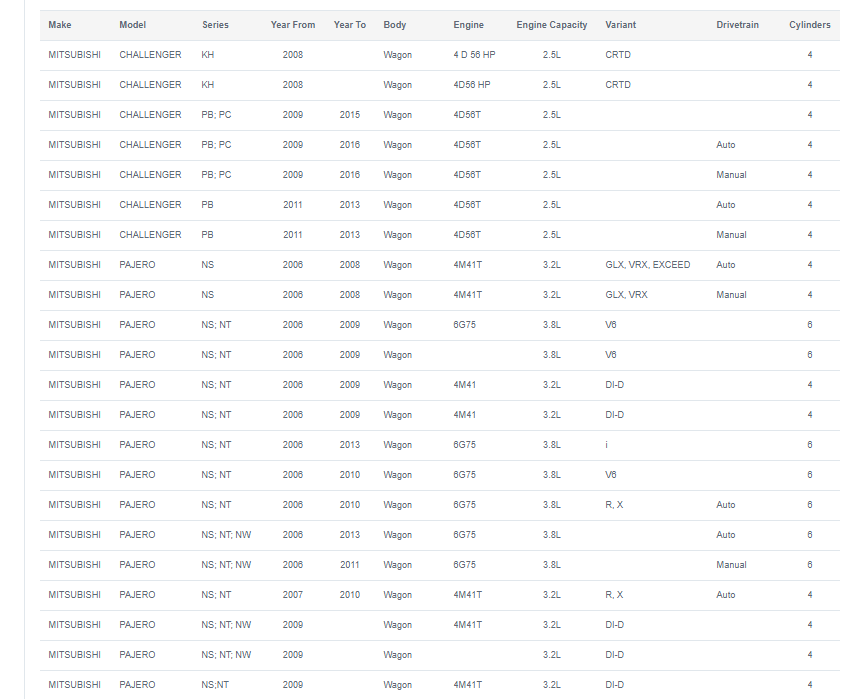
Task: Click the Engine column header
Action: click(468, 25)
